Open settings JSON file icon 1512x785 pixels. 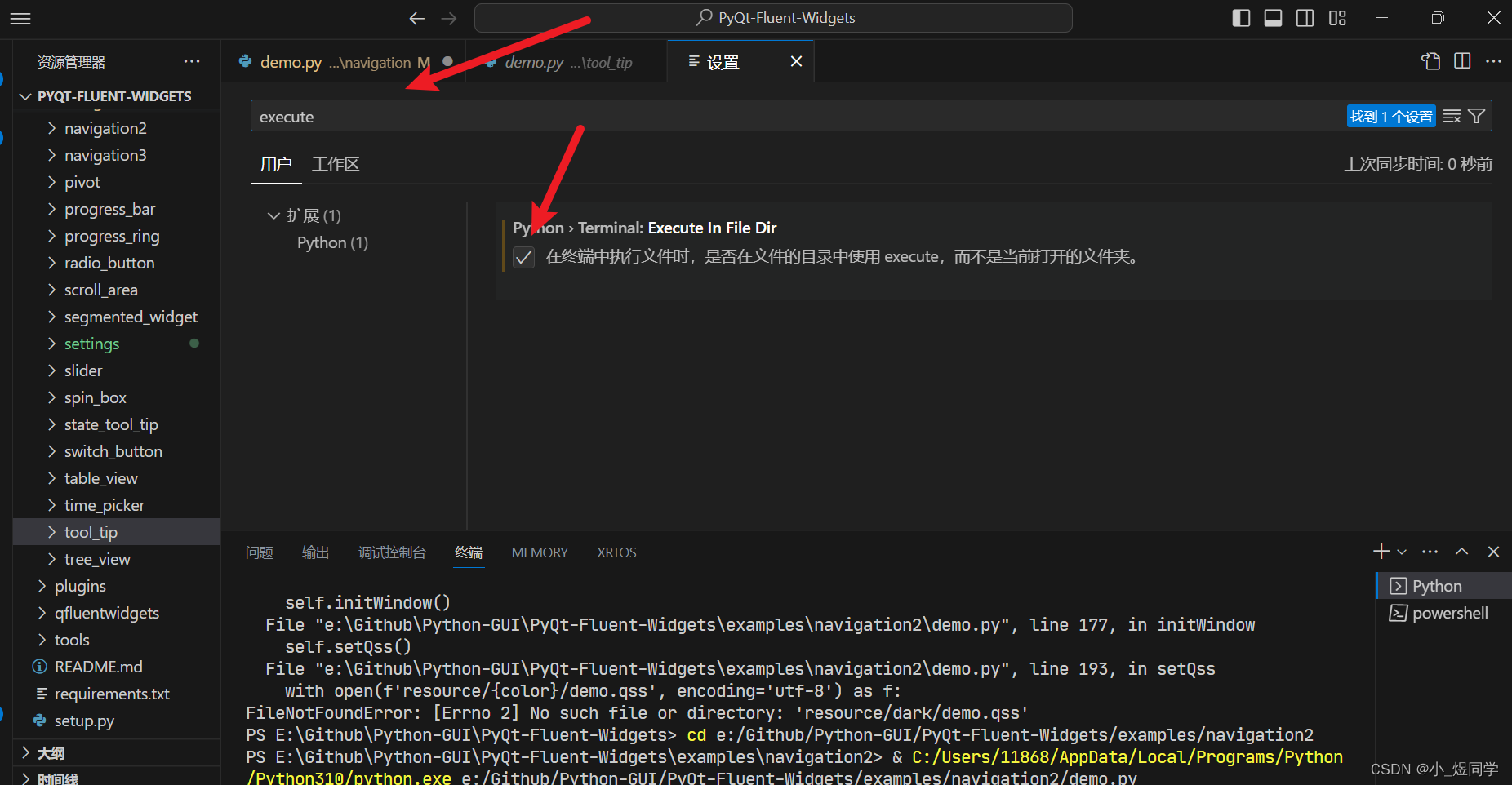tap(1430, 61)
